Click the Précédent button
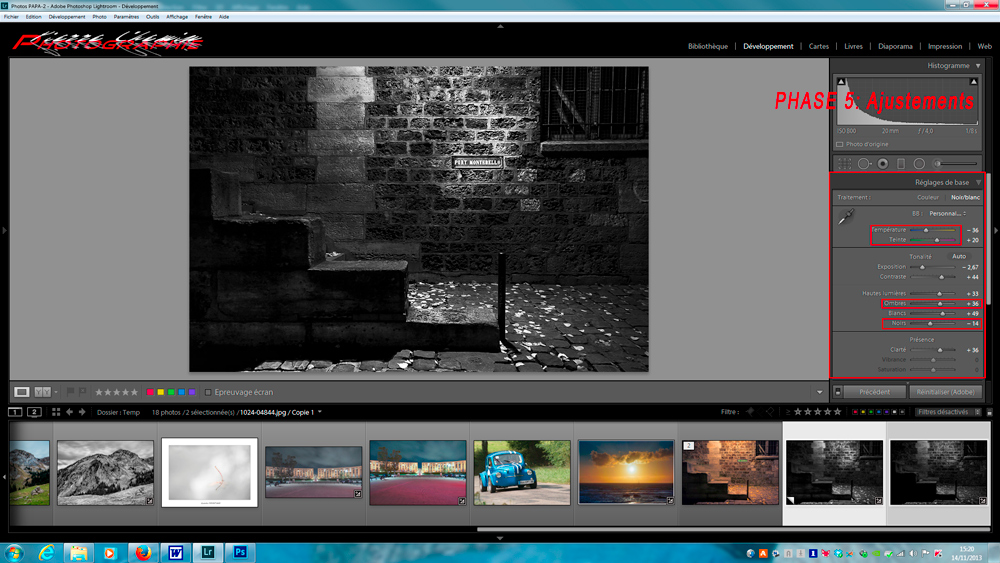 click(x=874, y=392)
